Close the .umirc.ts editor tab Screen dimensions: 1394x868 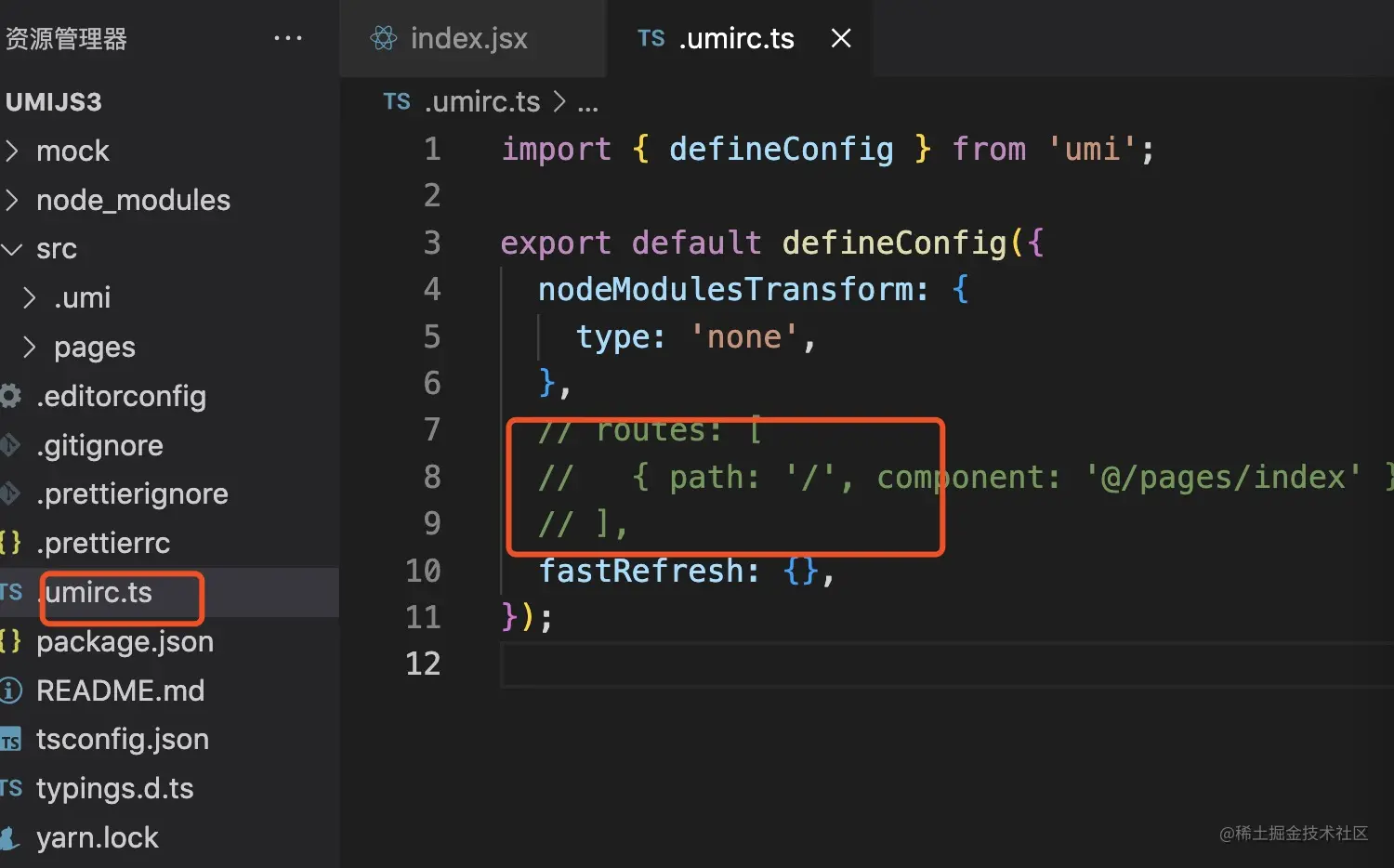(841, 38)
